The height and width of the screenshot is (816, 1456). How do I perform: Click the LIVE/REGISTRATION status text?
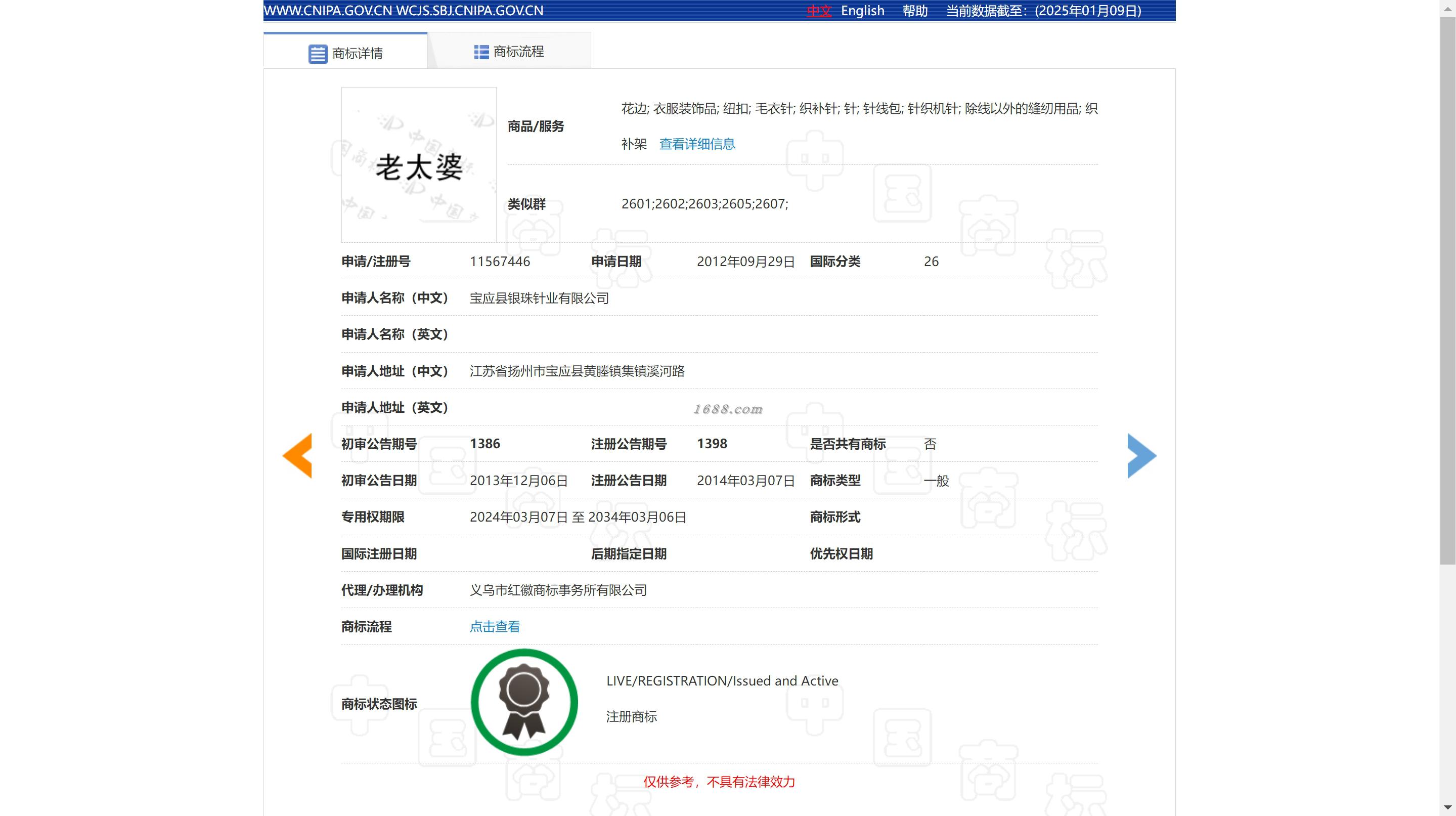pyautogui.click(x=722, y=681)
